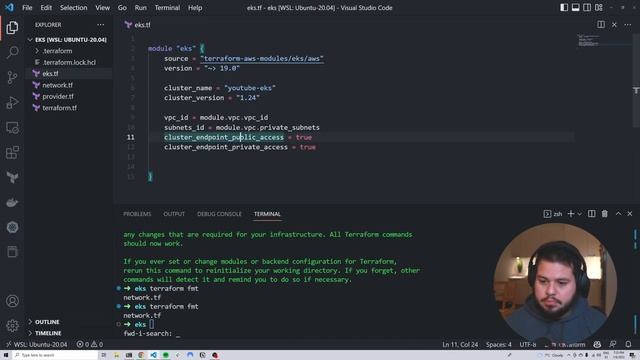The width and height of the screenshot is (640, 360).
Task: Click the zsh terminal shell label
Action: pos(553,214)
